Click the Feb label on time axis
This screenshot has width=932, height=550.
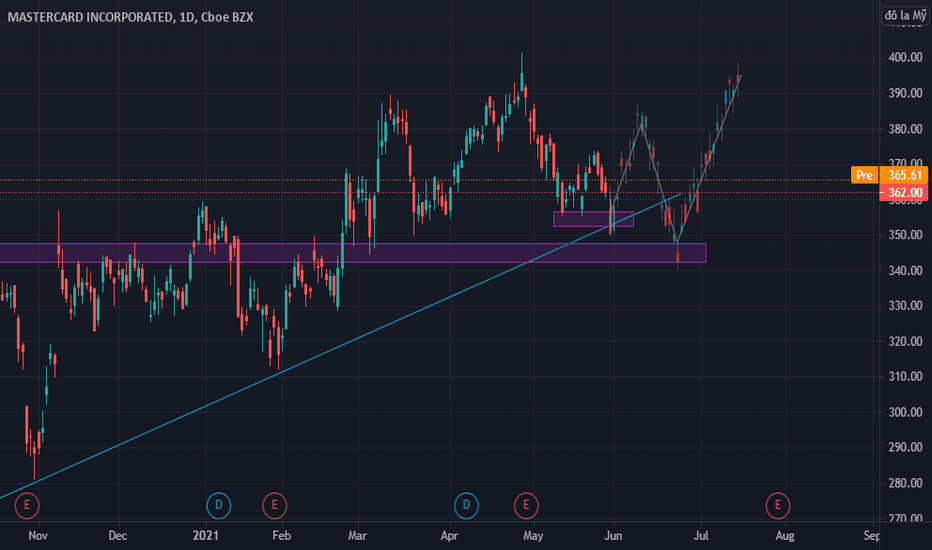(x=282, y=536)
